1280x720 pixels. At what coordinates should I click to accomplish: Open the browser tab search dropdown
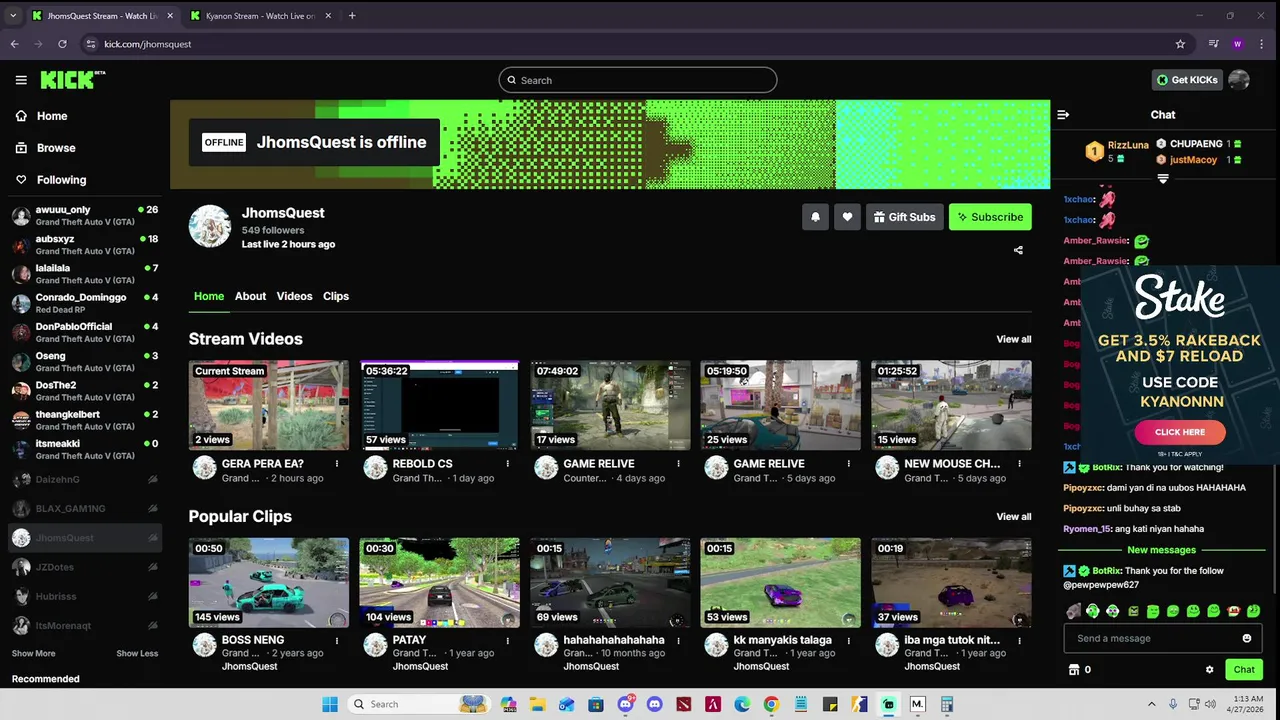[13, 16]
